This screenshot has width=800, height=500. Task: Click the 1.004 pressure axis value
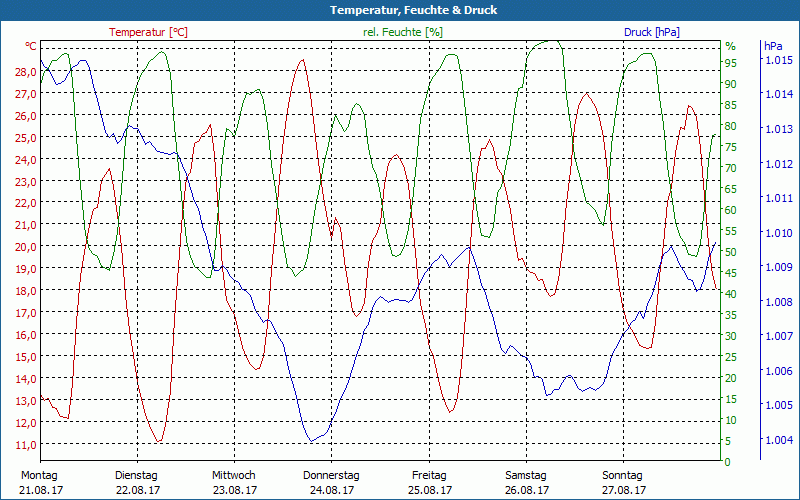[778, 440]
